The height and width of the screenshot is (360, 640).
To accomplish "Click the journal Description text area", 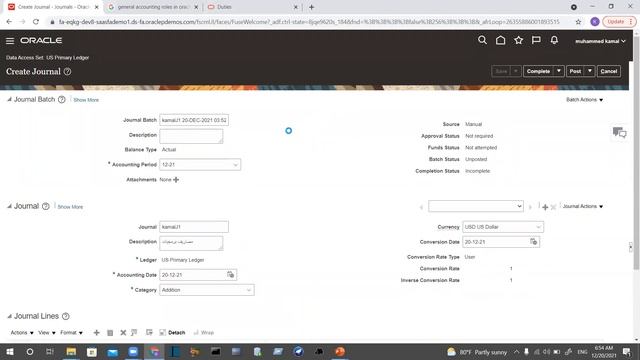I will pos(191,243).
